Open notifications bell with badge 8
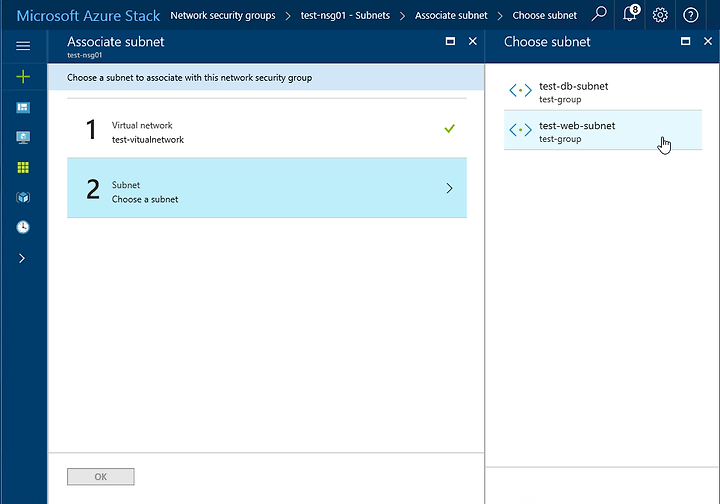This screenshot has height=504, width=720. (630, 14)
